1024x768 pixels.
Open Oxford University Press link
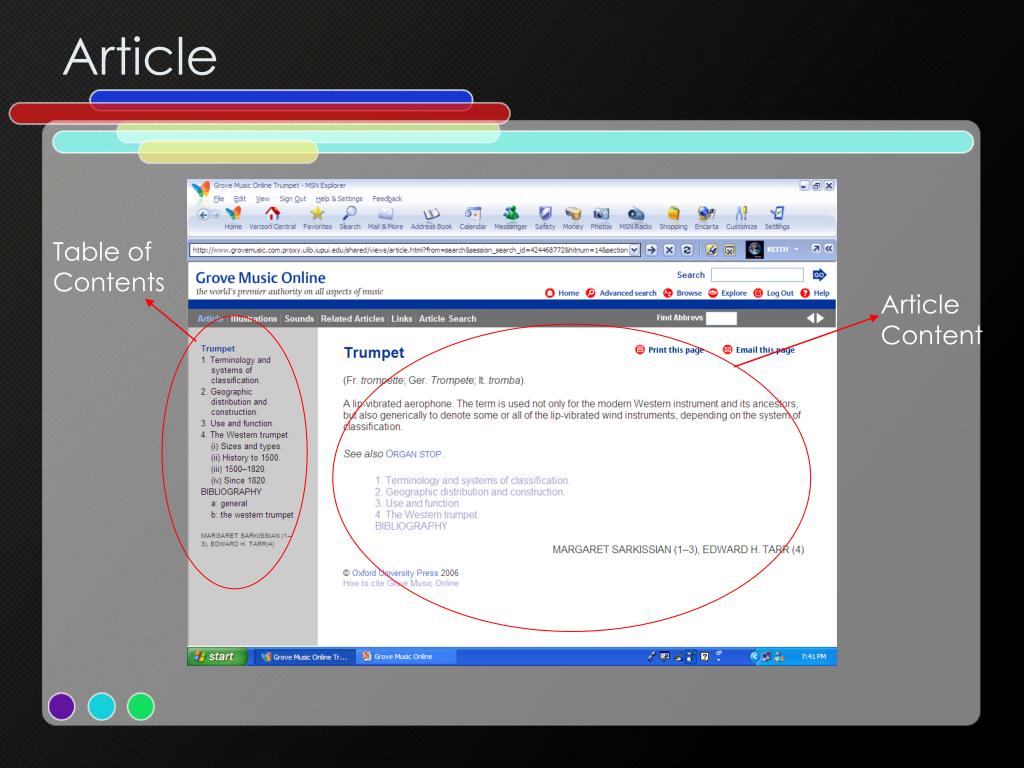395,573
